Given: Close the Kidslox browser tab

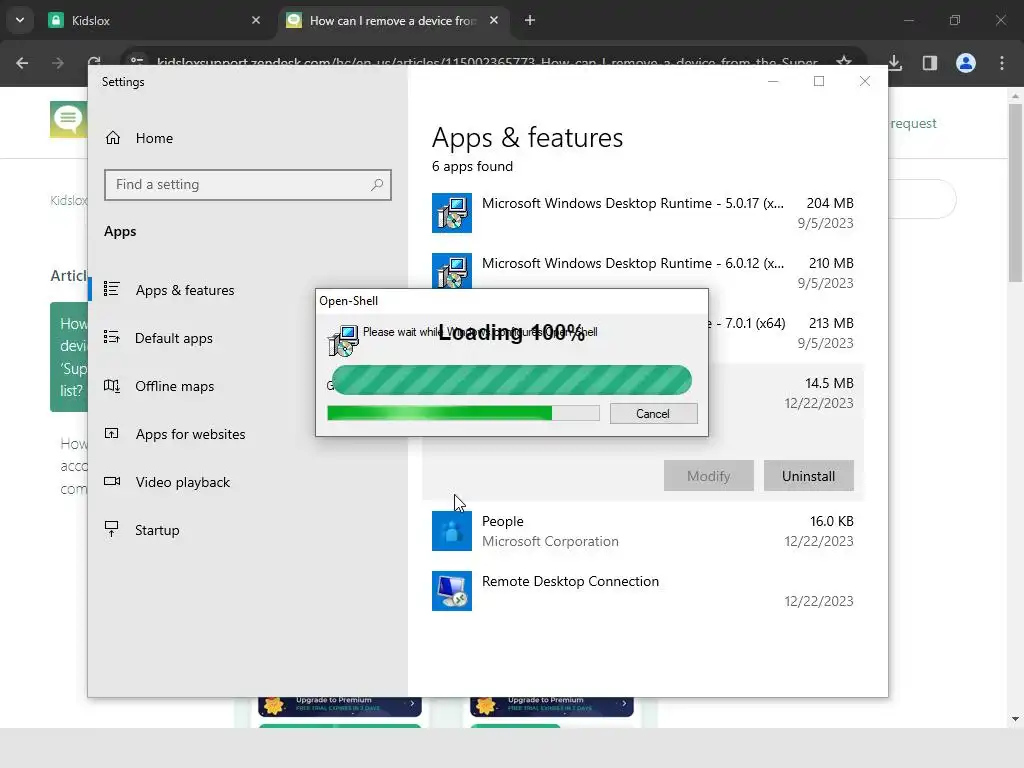Looking at the screenshot, I should tap(256, 20).
